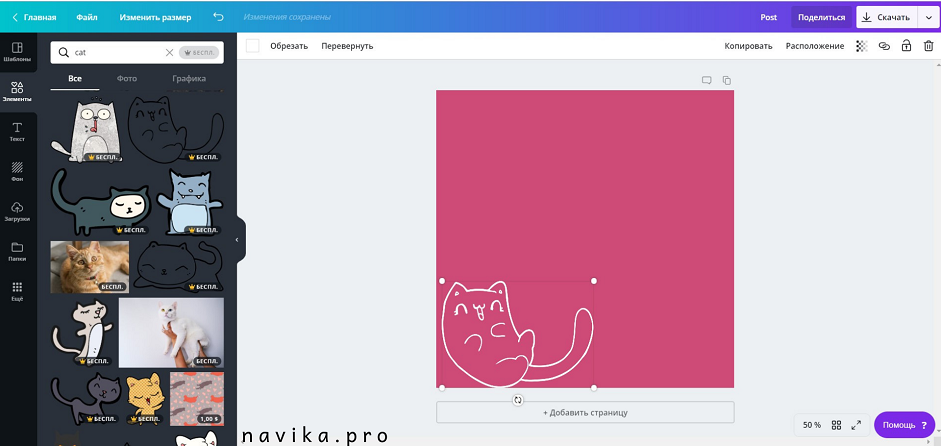
Task: Click the undo arrow icon
Action: point(219,17)
